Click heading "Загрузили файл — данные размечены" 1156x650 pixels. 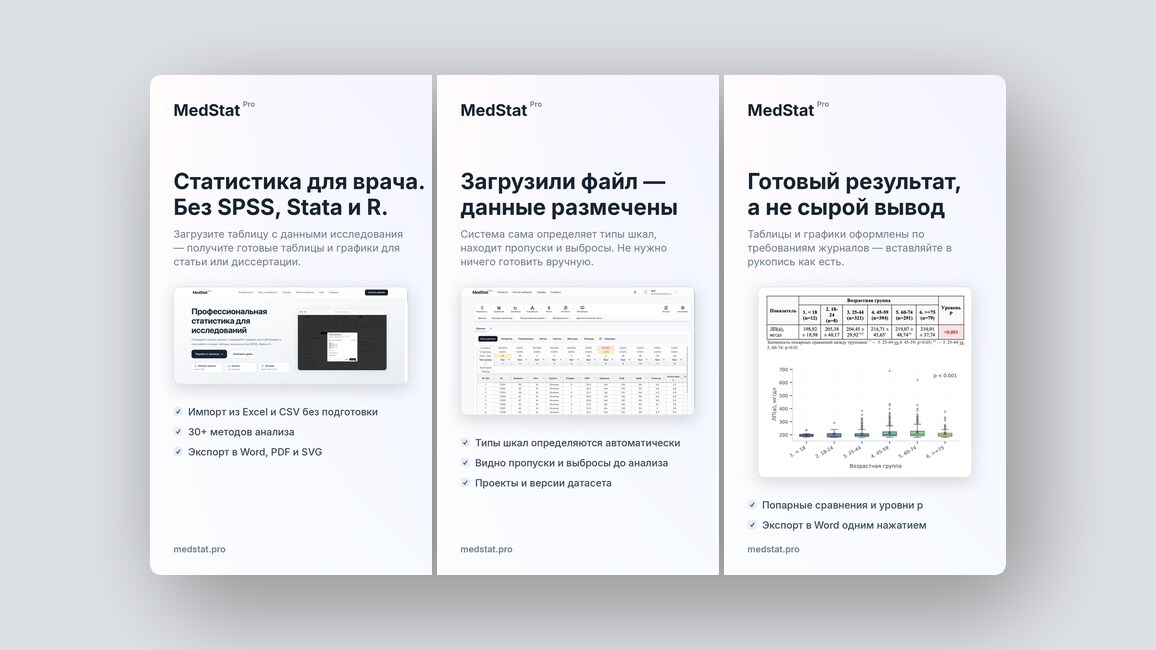point(568,194)
